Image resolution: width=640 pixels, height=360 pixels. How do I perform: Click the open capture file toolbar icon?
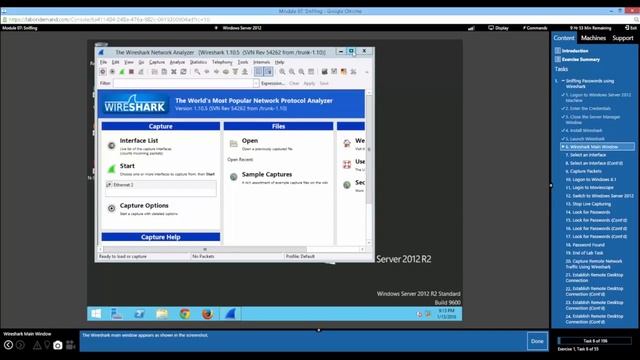point(155,72)
